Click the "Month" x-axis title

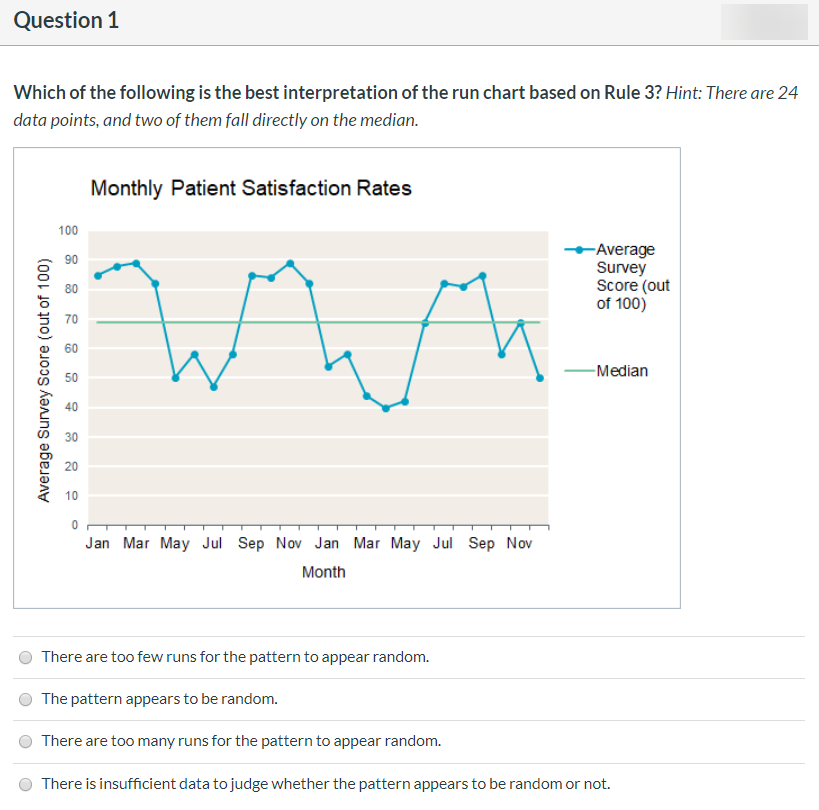pos(323,572)
